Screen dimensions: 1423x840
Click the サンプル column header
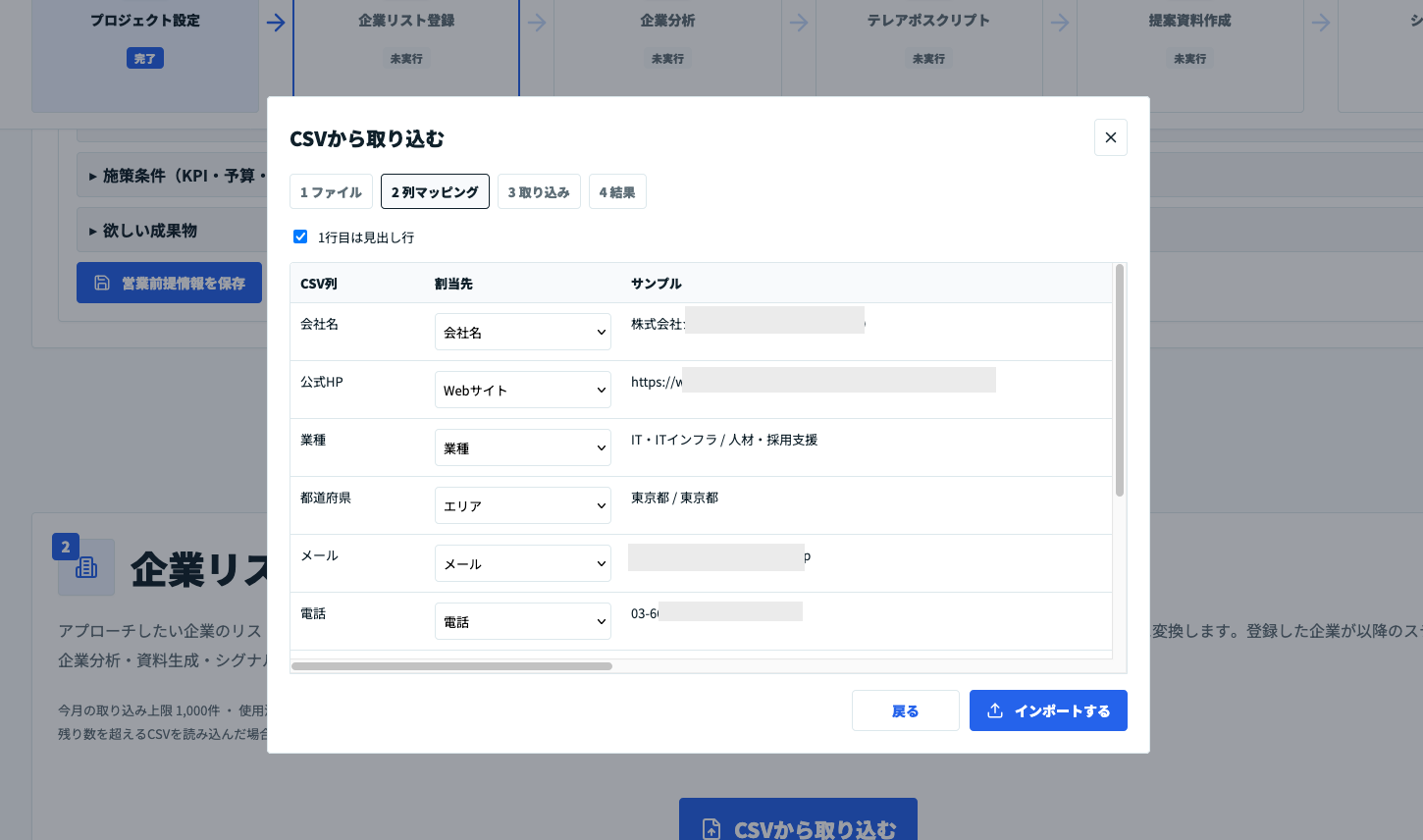[x=657, y=284]
